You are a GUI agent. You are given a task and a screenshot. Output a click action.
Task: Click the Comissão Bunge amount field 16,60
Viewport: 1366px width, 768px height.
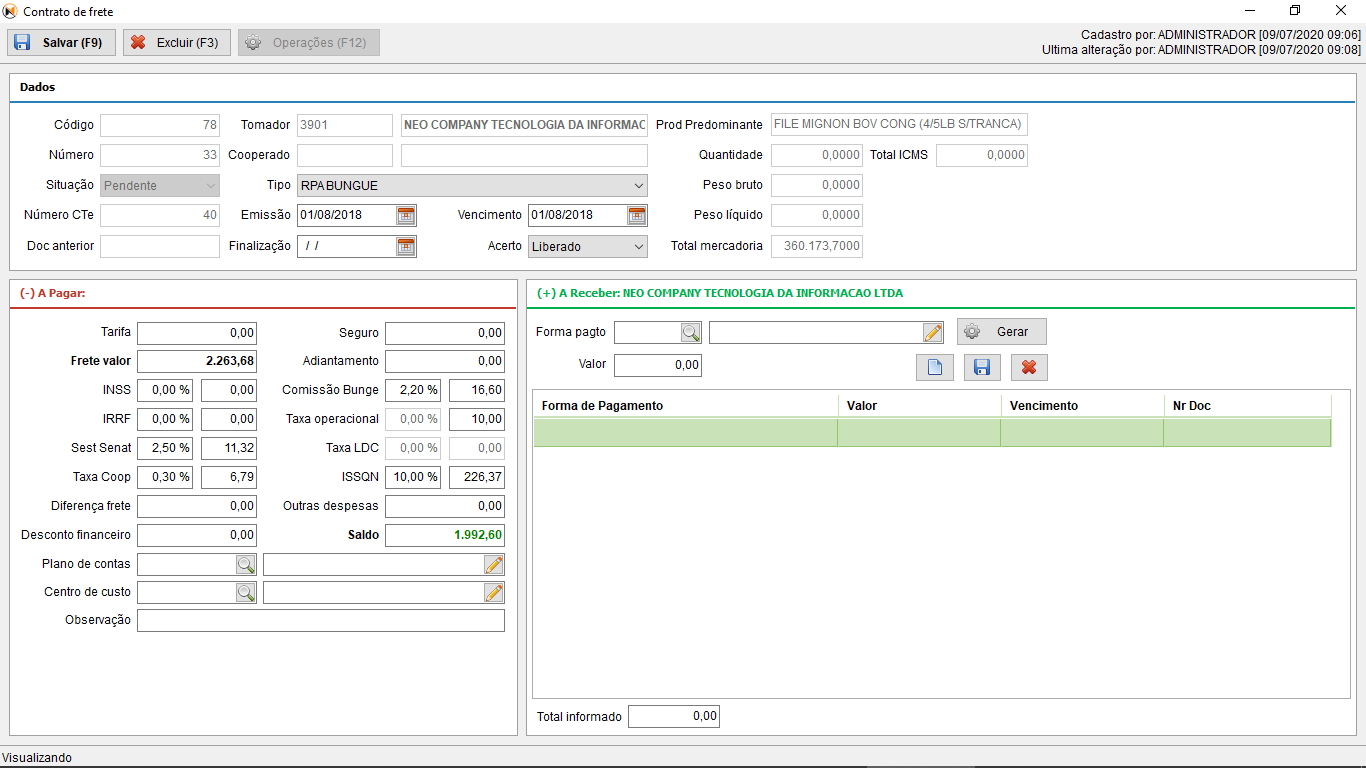click(x=477, y=390)
